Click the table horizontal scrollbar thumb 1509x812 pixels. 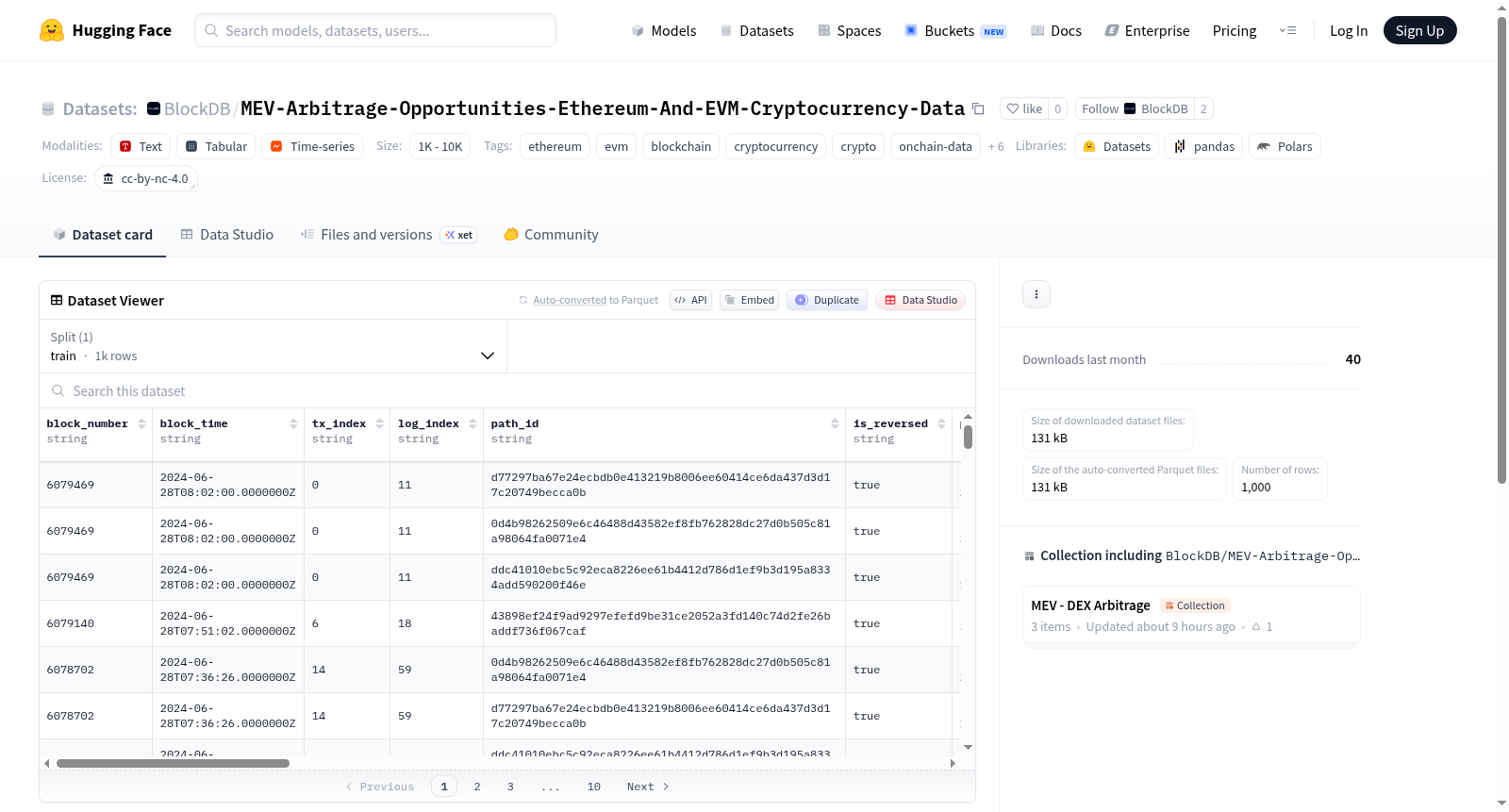[x=173, y=764]
